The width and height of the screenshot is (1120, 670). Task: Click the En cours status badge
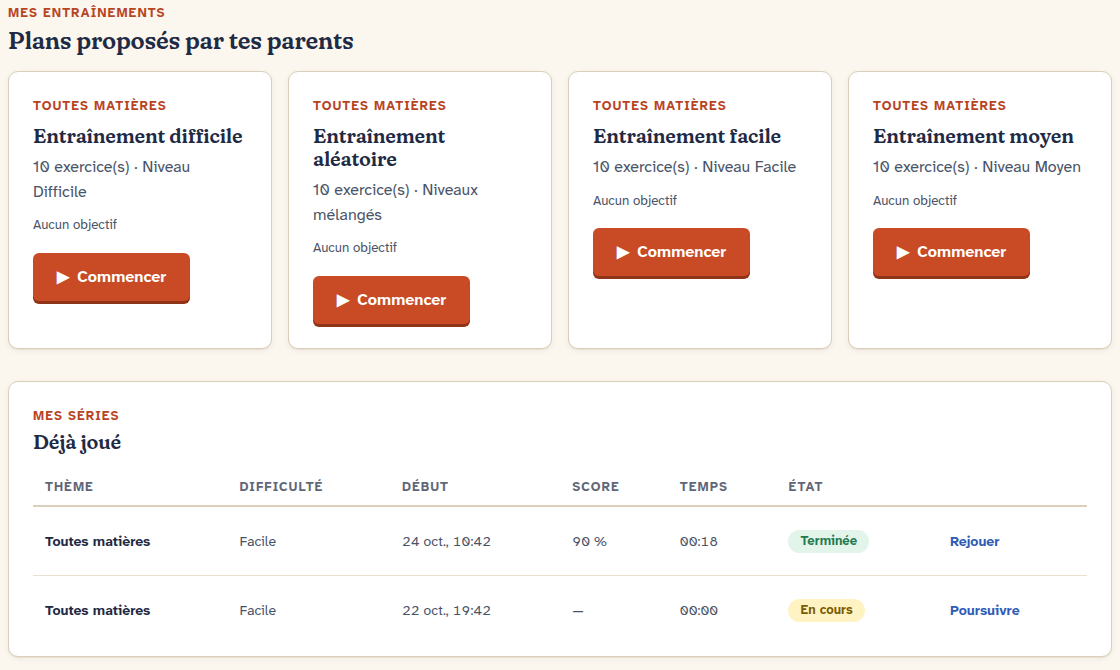point(826,610)
